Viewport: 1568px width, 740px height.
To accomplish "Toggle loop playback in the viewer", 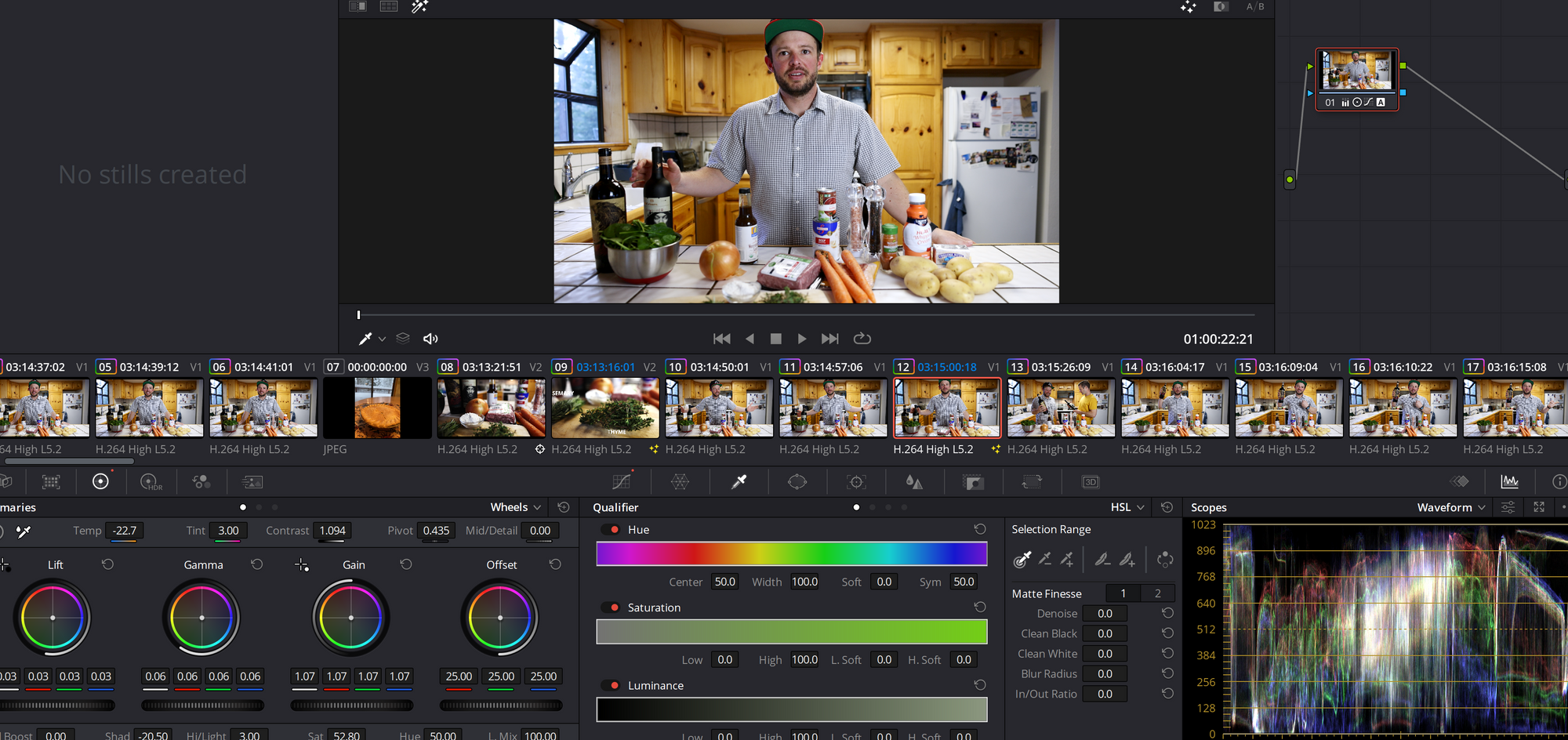I will (x=862, y=339).
